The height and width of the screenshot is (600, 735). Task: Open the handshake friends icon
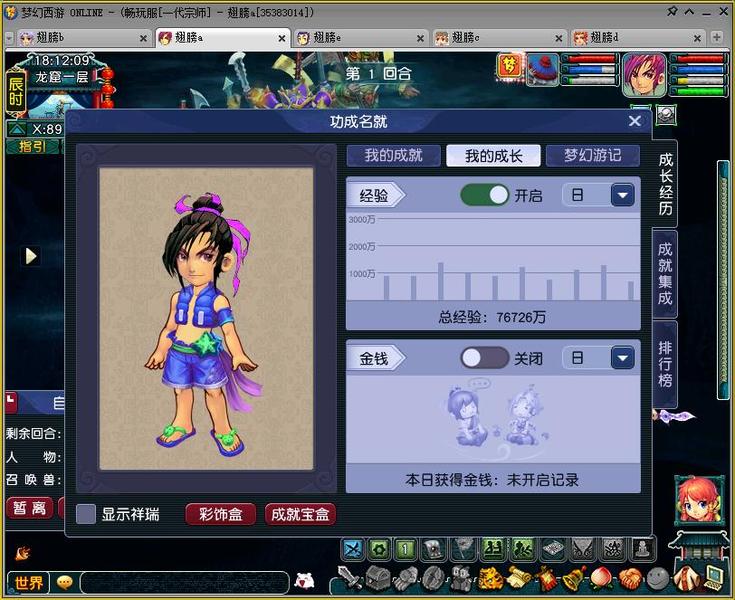[630, 579]
